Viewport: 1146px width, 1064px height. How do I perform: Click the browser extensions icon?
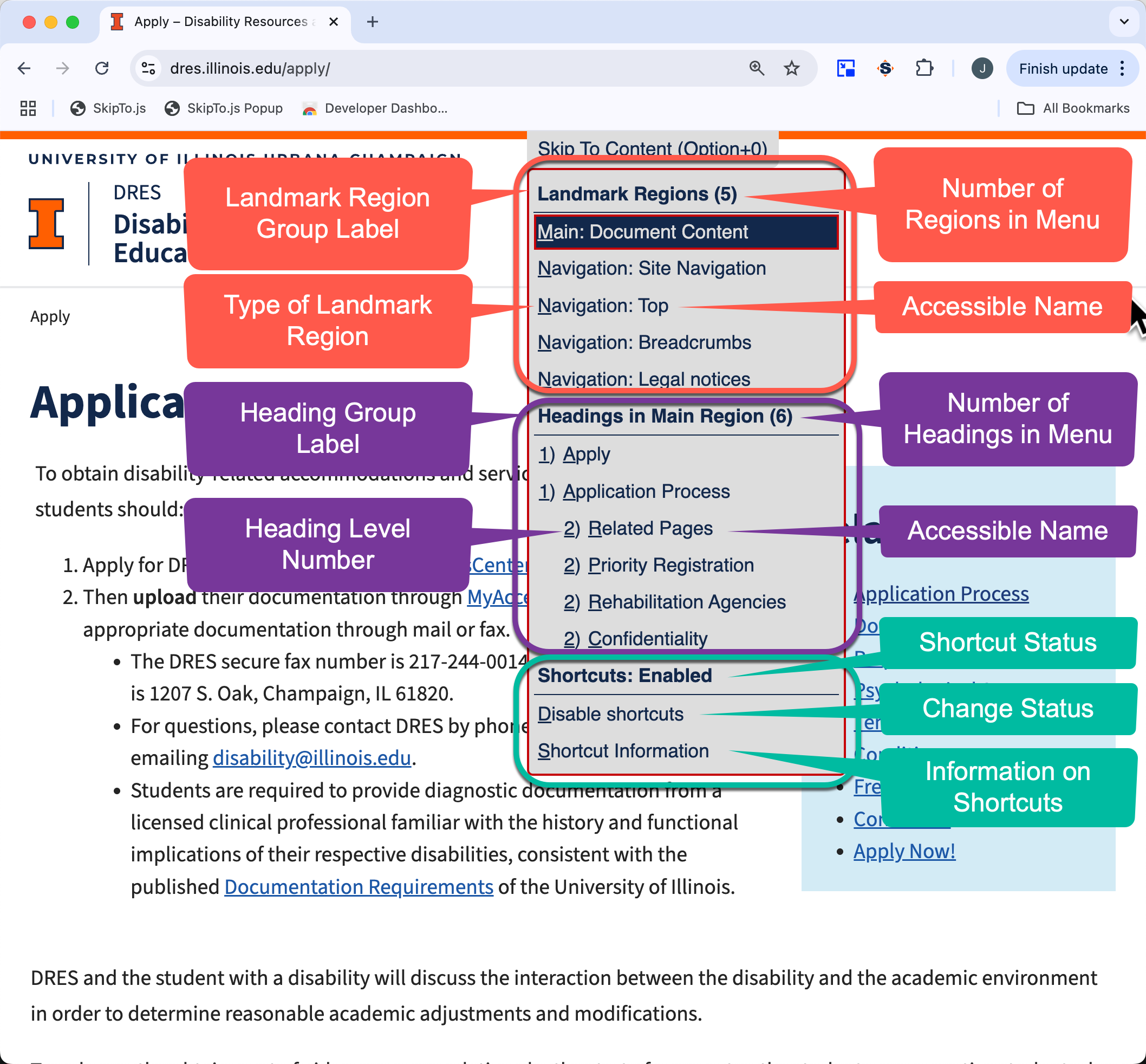click(x=925, y=67)
